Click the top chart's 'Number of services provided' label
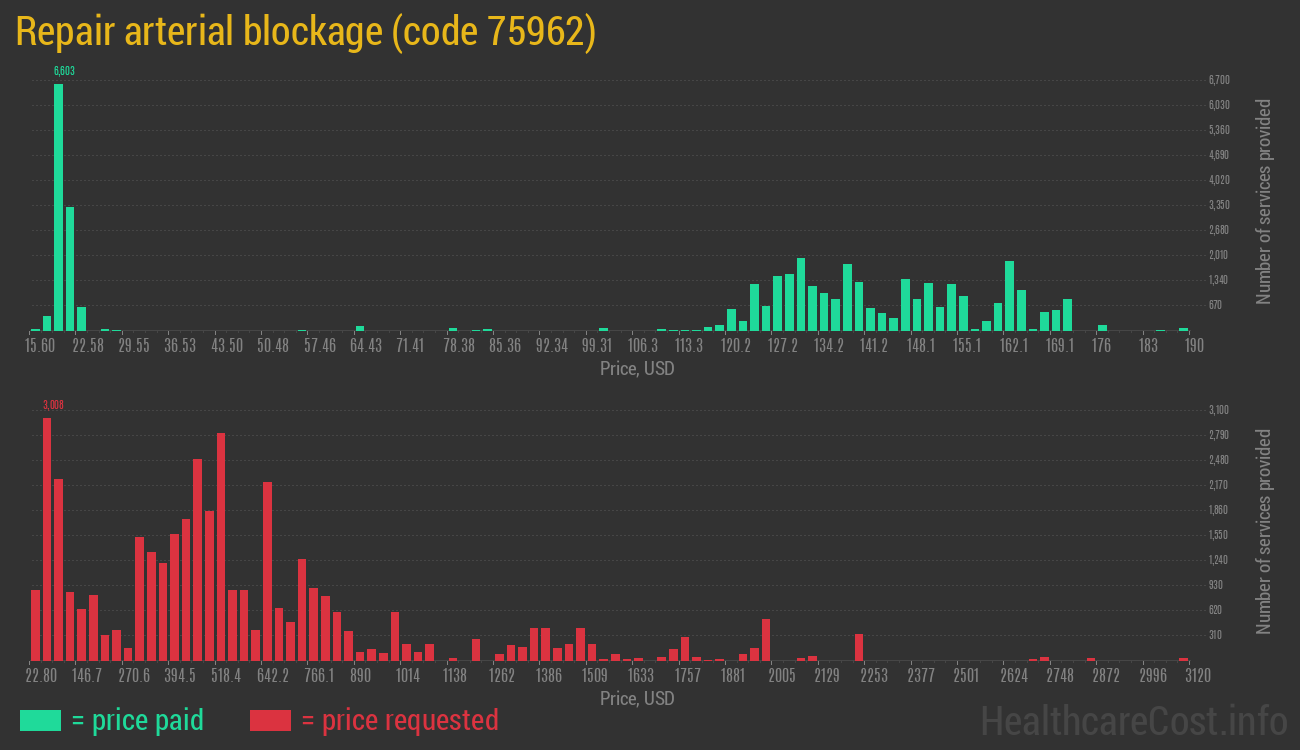Screen dimensions: 1300x750 pos(1263,201)
